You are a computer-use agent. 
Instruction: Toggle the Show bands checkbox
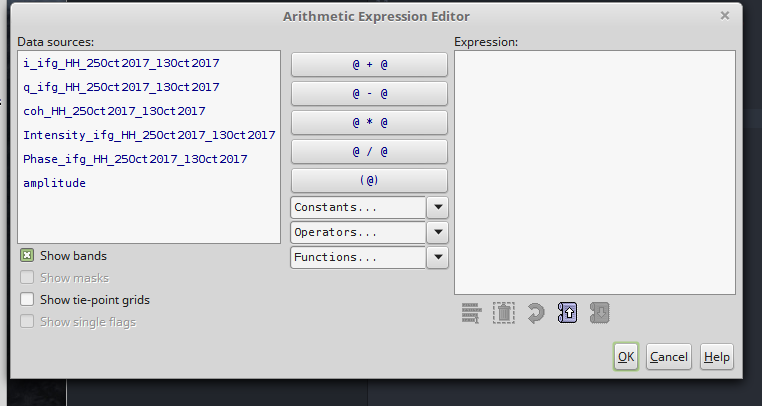[27, 256]
